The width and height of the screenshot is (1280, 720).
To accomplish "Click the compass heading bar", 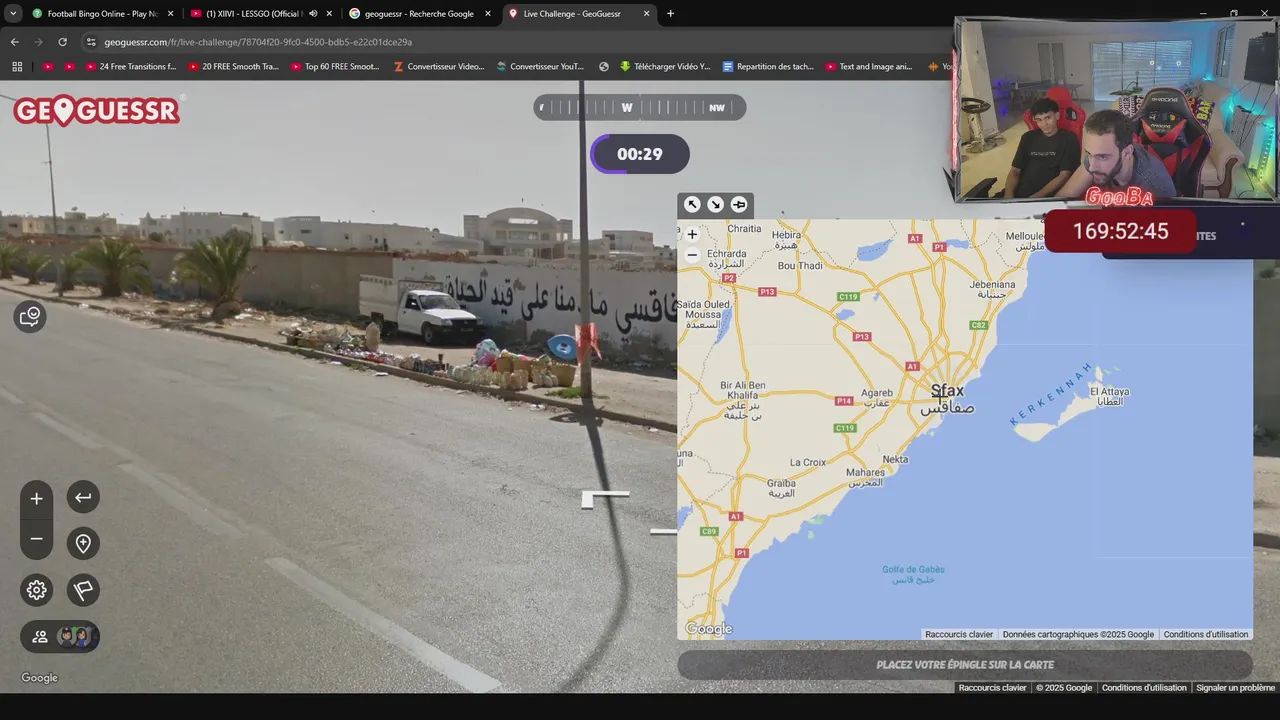I will pos(639,107).
